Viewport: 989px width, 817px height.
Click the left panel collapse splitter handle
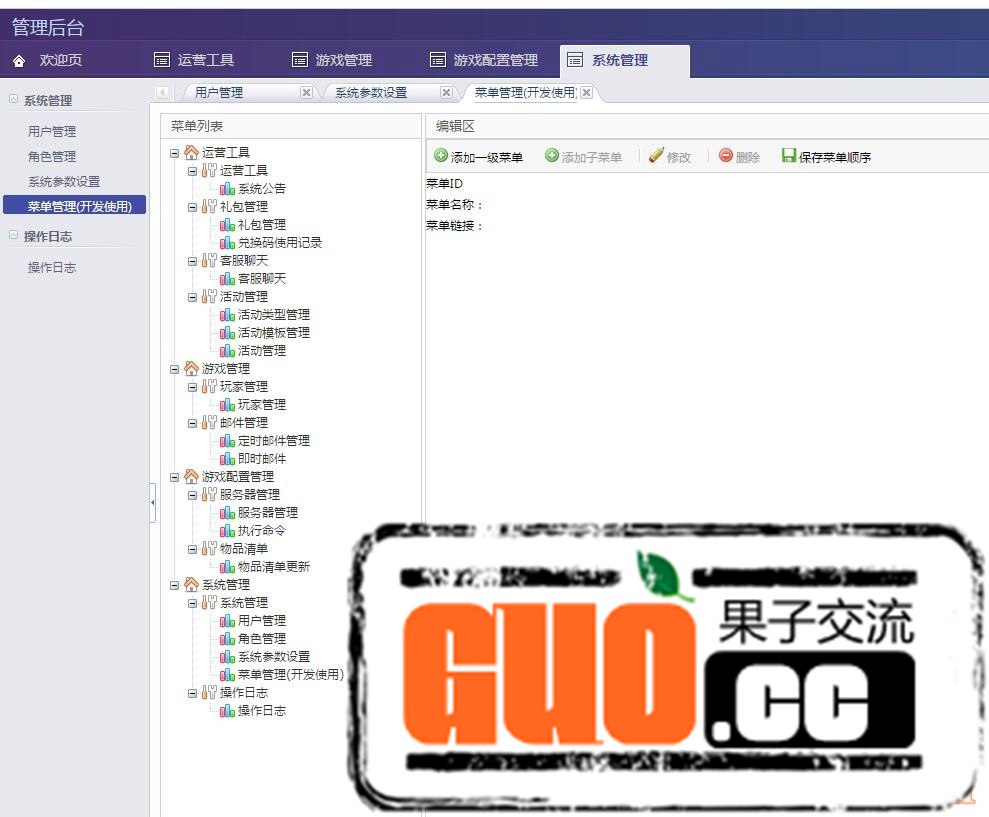click(152, 502)
